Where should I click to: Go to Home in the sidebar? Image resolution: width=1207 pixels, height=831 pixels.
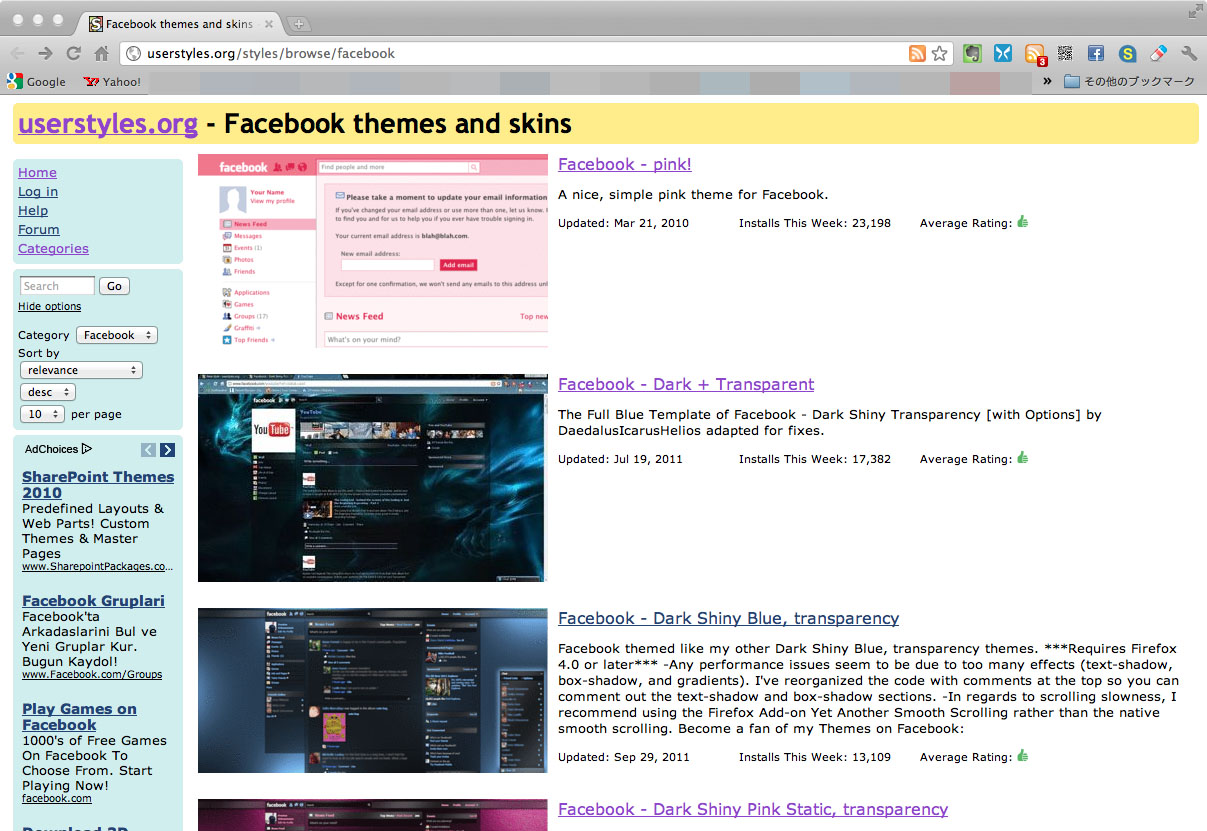37,172
